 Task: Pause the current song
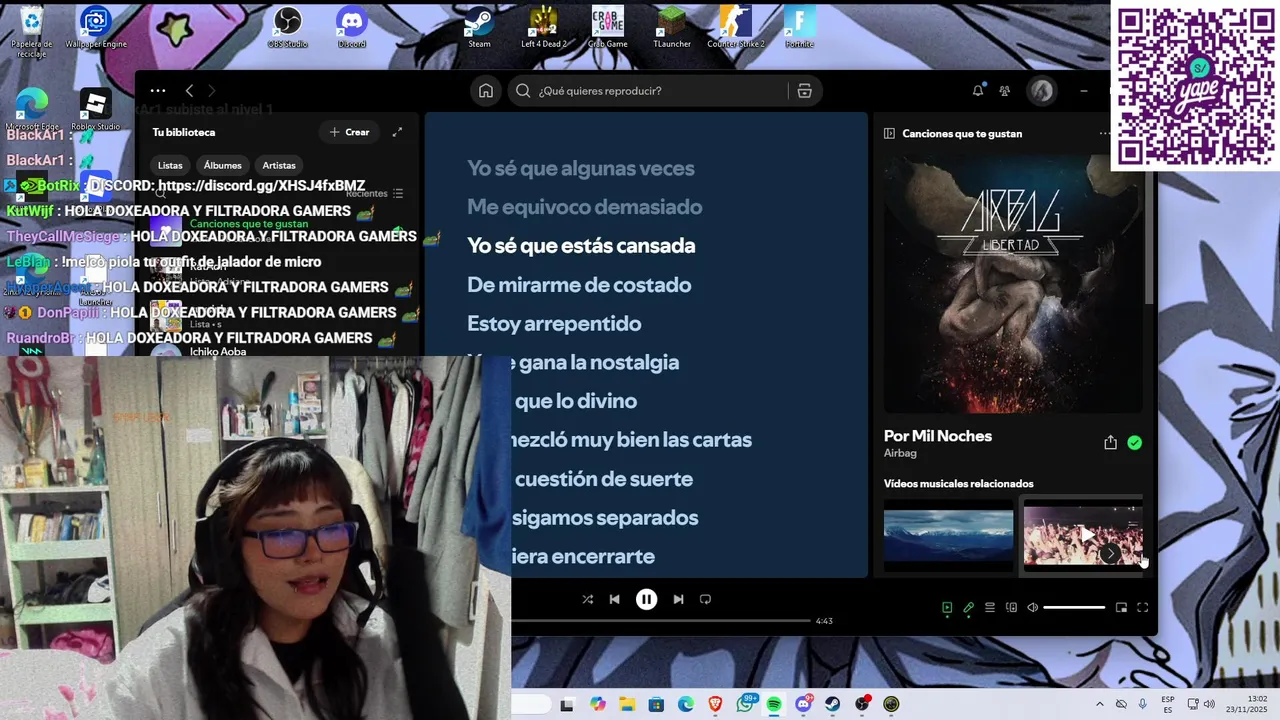coord(647,599)
